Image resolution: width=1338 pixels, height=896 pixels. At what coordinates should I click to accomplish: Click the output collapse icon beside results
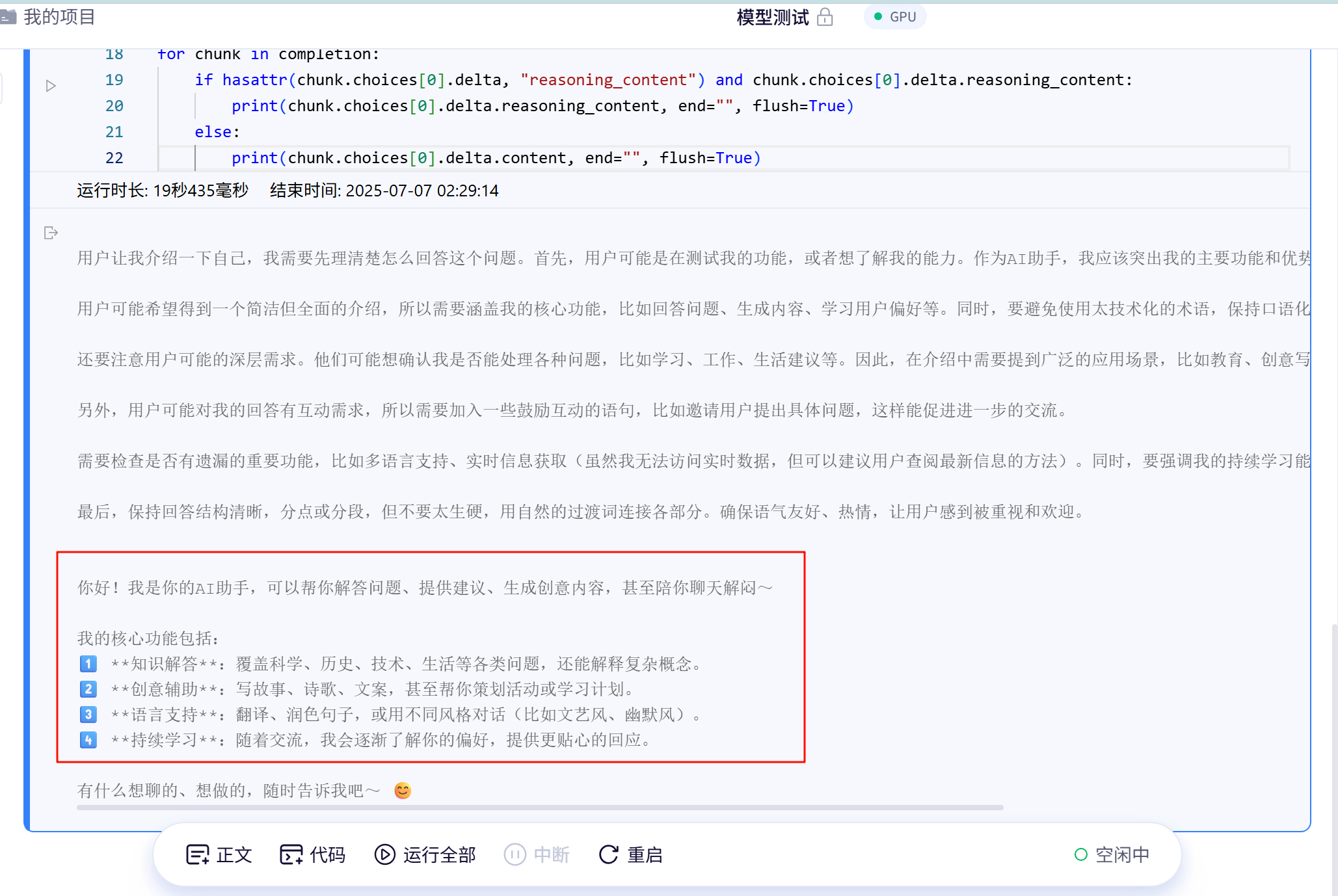coord(51,233)
